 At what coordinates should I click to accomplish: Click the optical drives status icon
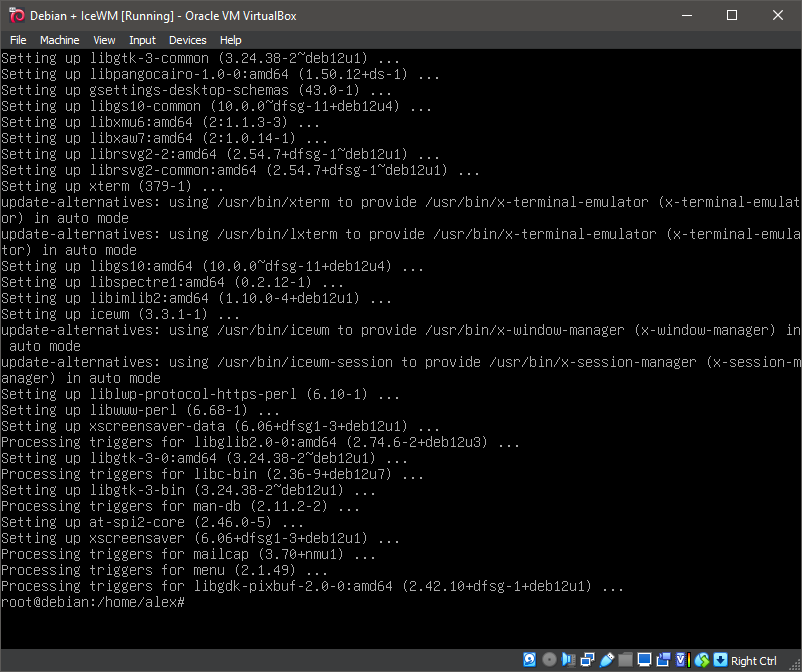(x=549, y=660)
